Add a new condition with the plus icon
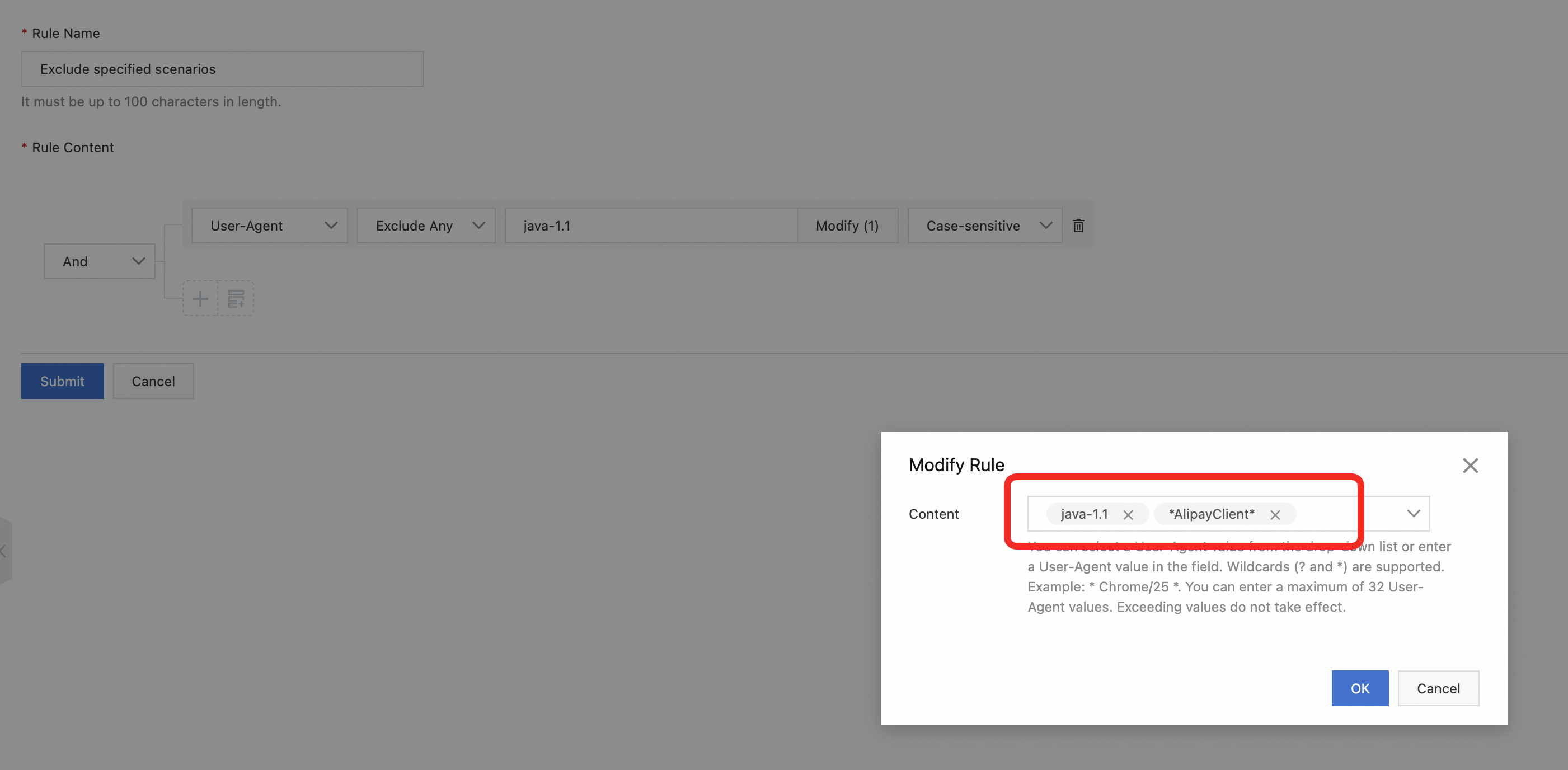The width and height of the screenshot is (1568, 770). [x=200, y=299]
